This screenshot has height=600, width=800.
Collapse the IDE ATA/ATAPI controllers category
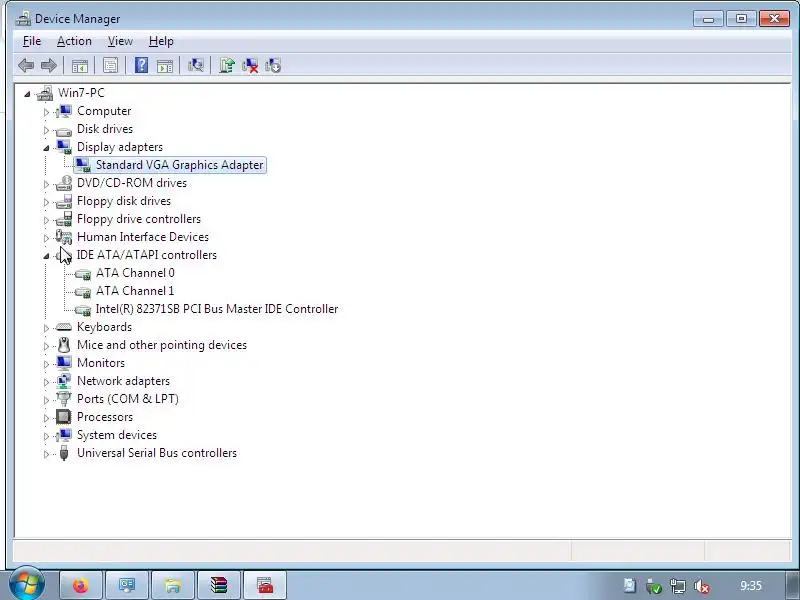46,256
